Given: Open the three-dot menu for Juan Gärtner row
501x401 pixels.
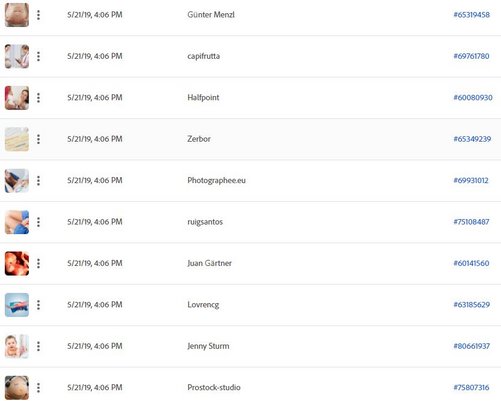Looking at the screenshot, I should (x=39, y=263).
